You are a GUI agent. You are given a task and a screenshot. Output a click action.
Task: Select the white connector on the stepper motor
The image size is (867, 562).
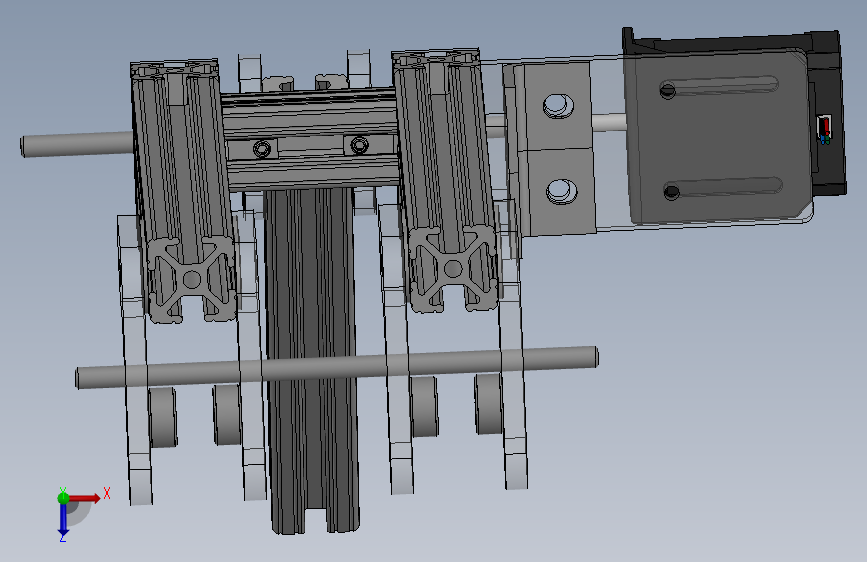pyautogui.click(x=824, y=127)
